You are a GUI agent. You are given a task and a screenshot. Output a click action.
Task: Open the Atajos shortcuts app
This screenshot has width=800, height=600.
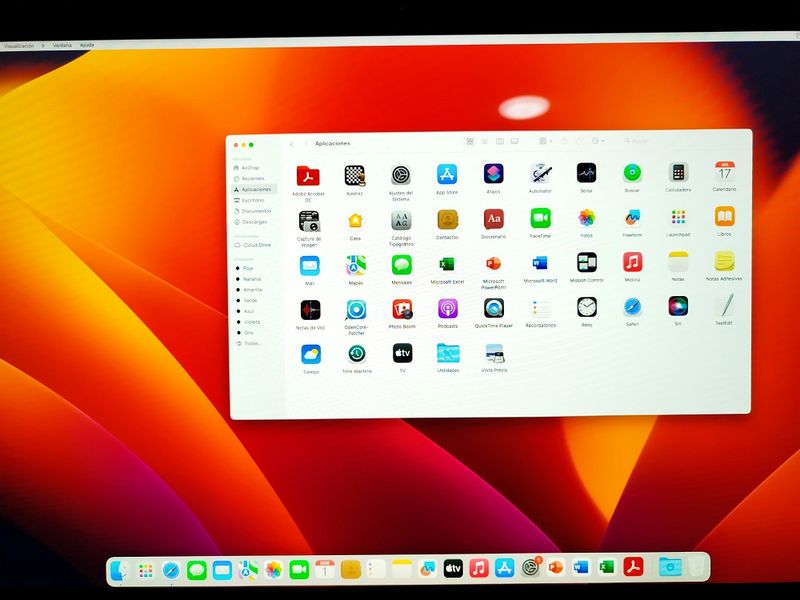[493, 173]
